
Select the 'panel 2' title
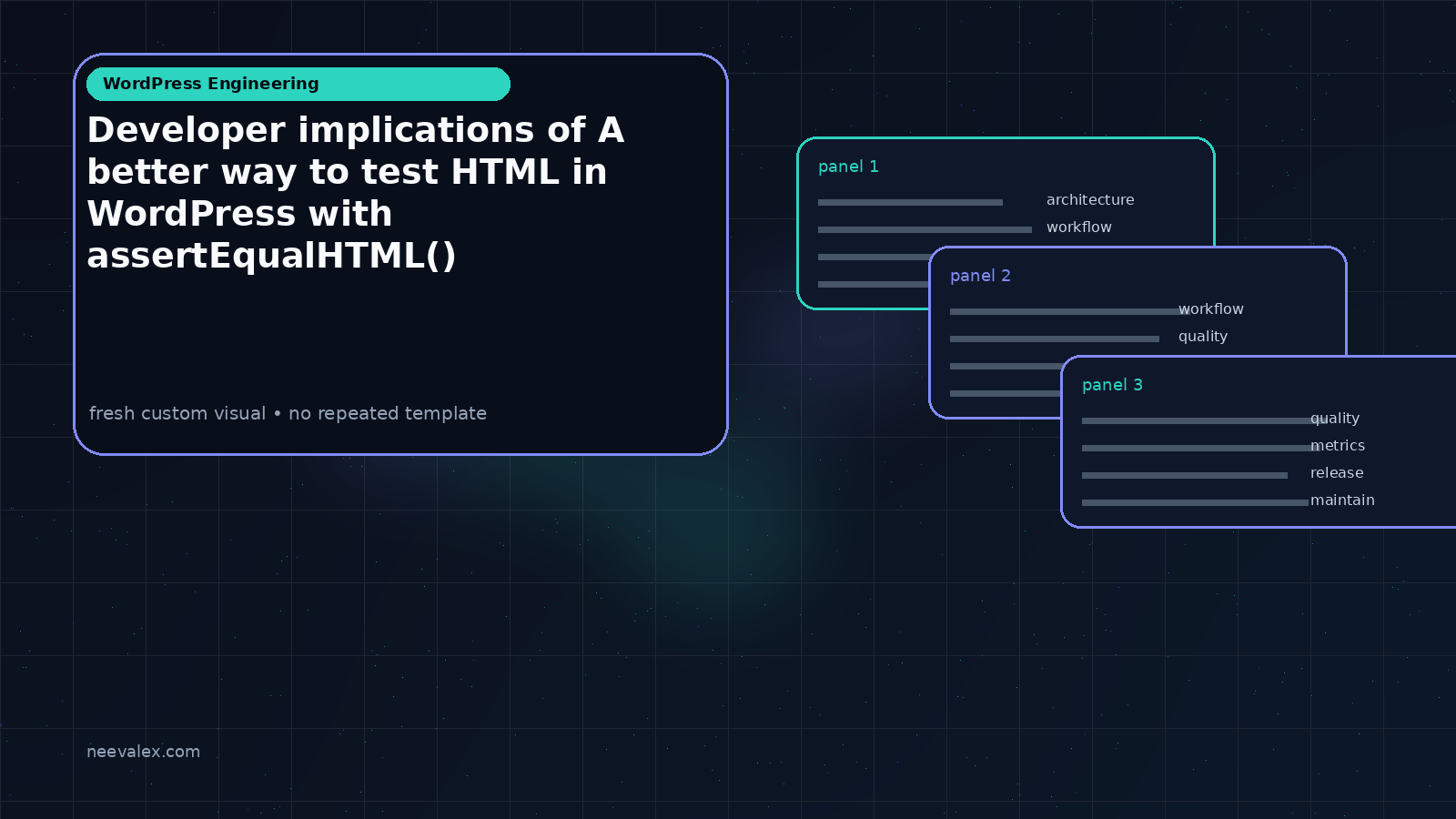(x=980, y=276)
